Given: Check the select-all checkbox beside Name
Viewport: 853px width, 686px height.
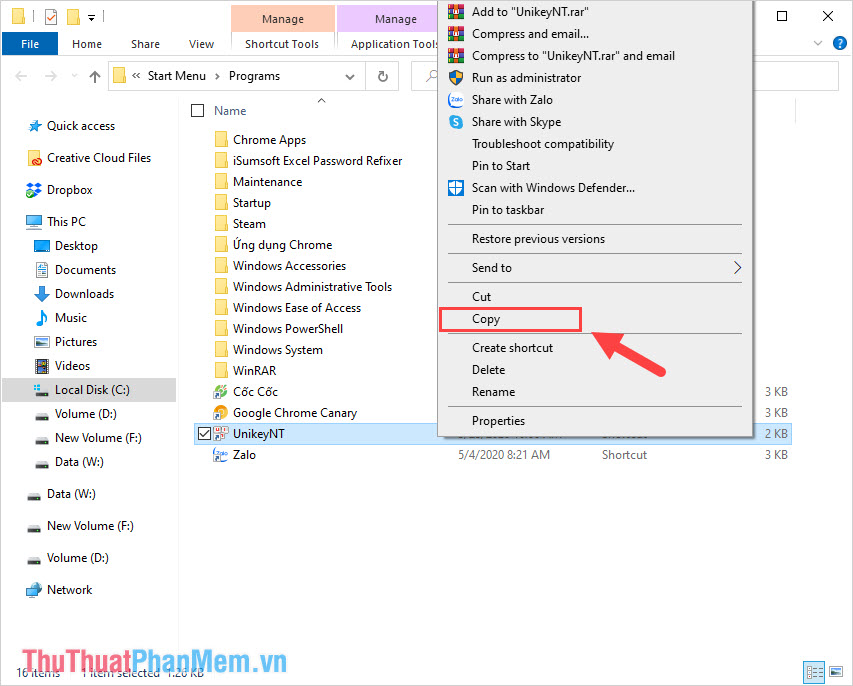Looking at the screenshot, I should (197, 110).
